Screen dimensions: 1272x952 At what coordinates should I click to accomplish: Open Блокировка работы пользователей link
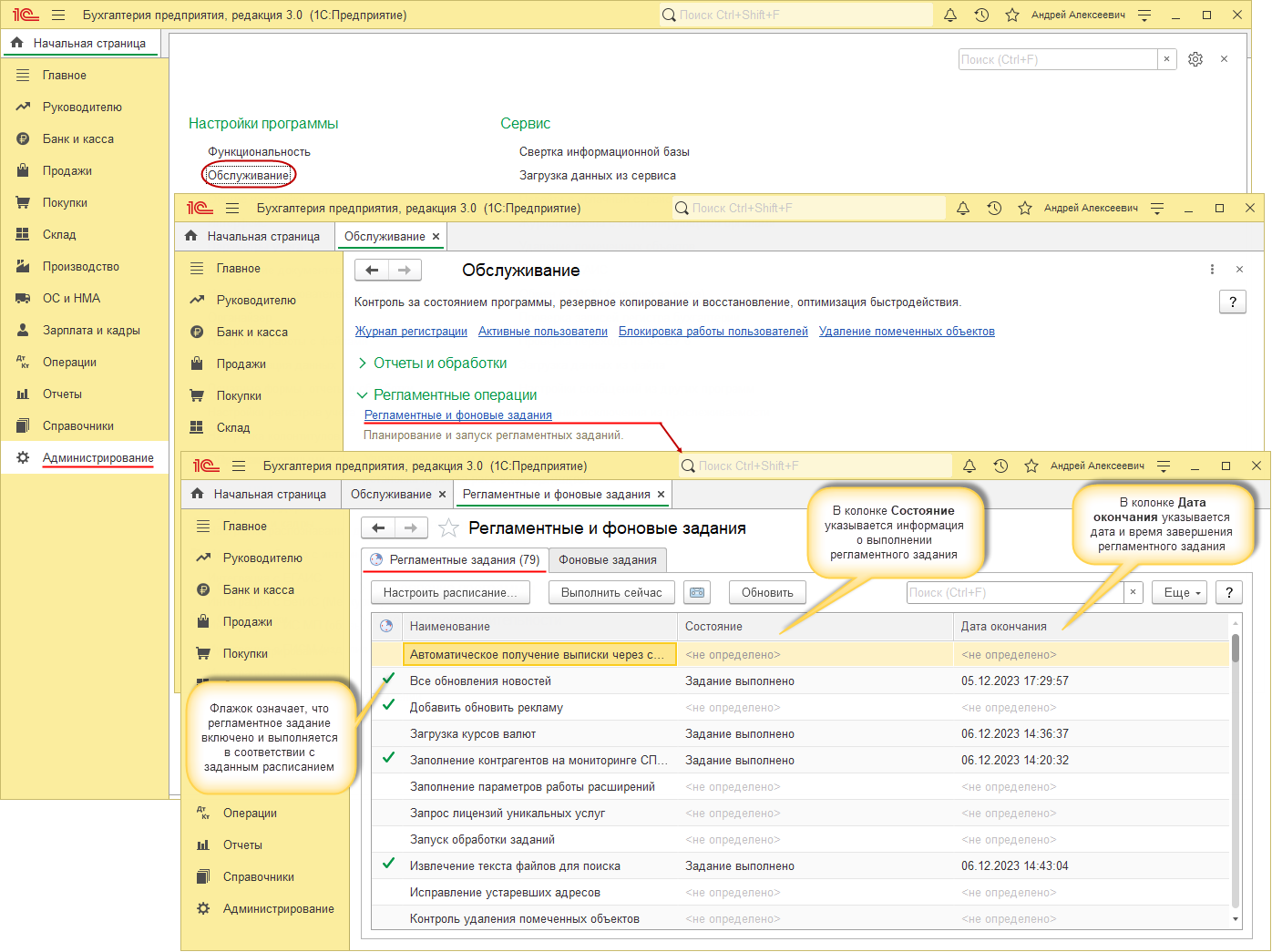[x=713, y=331]
